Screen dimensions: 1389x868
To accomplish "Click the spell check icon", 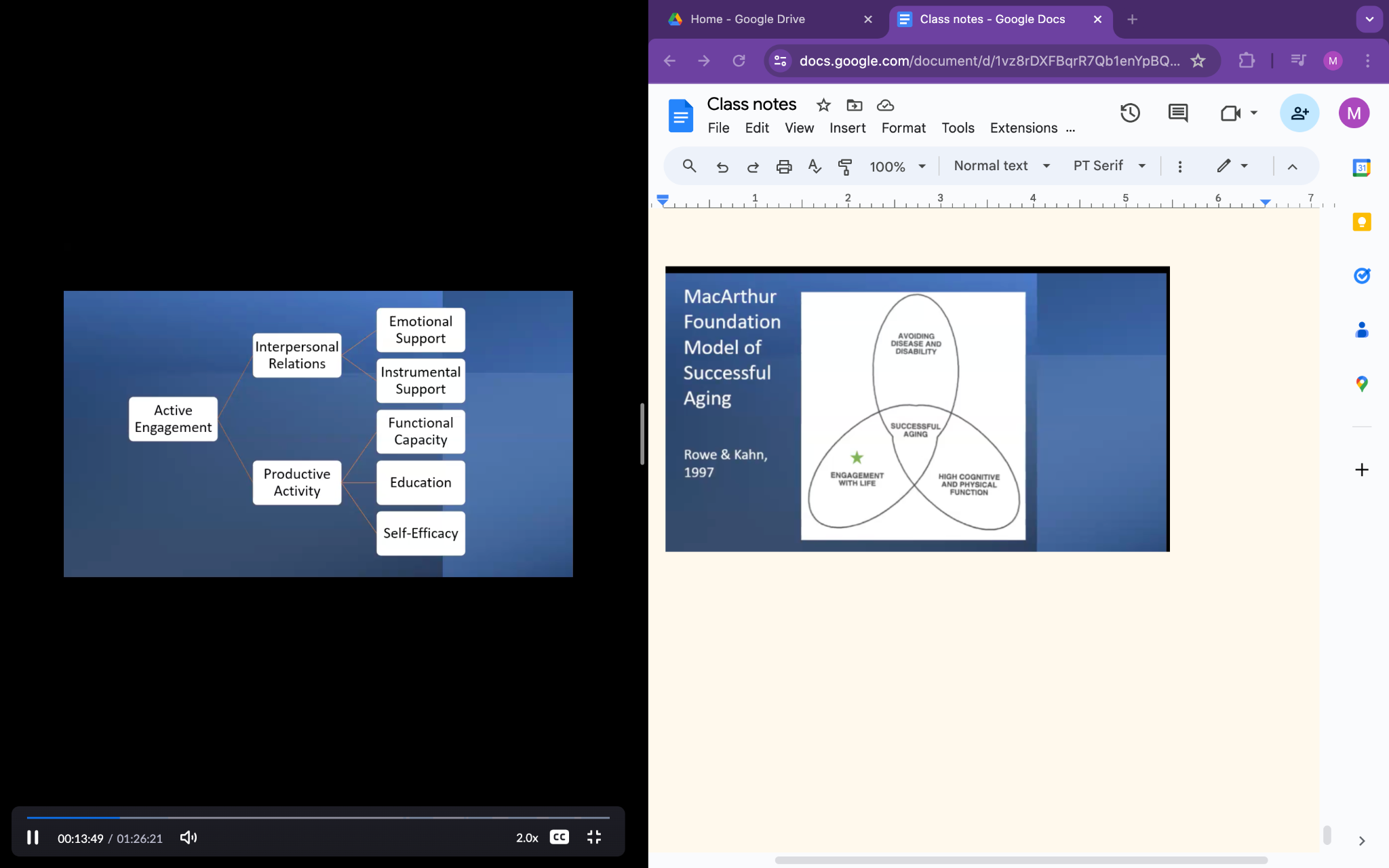I will click(815, 167).
